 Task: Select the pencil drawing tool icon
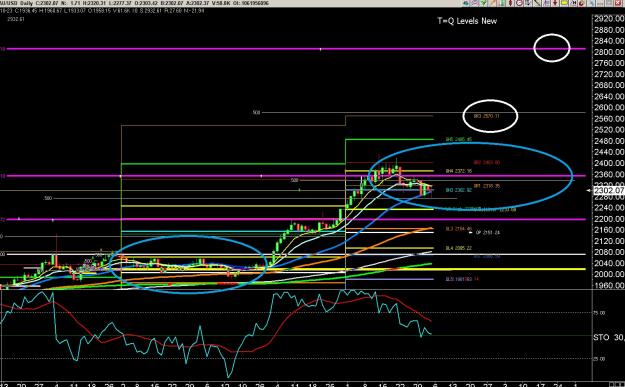coord(493,3)
